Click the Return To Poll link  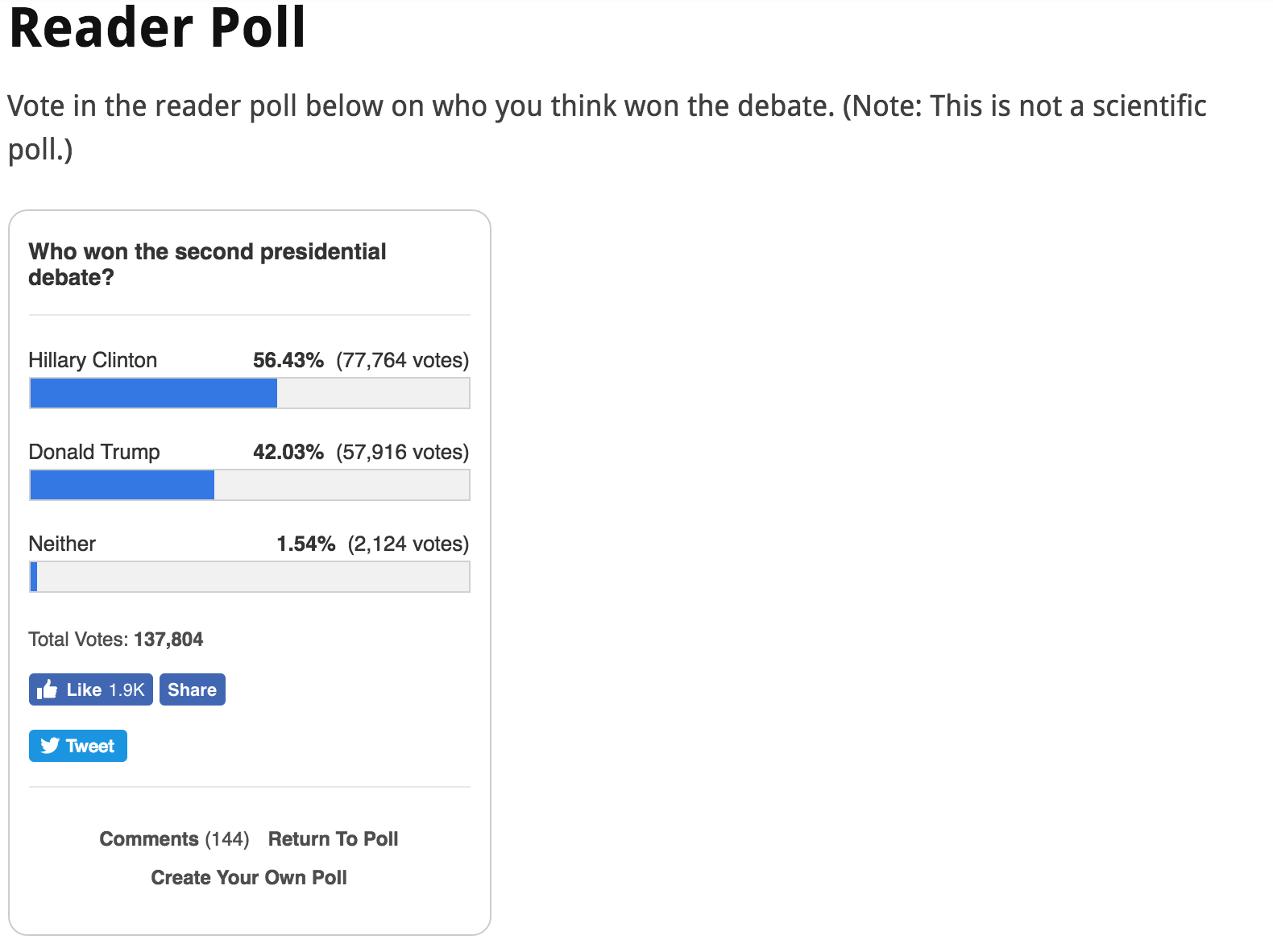click(333, 839)
